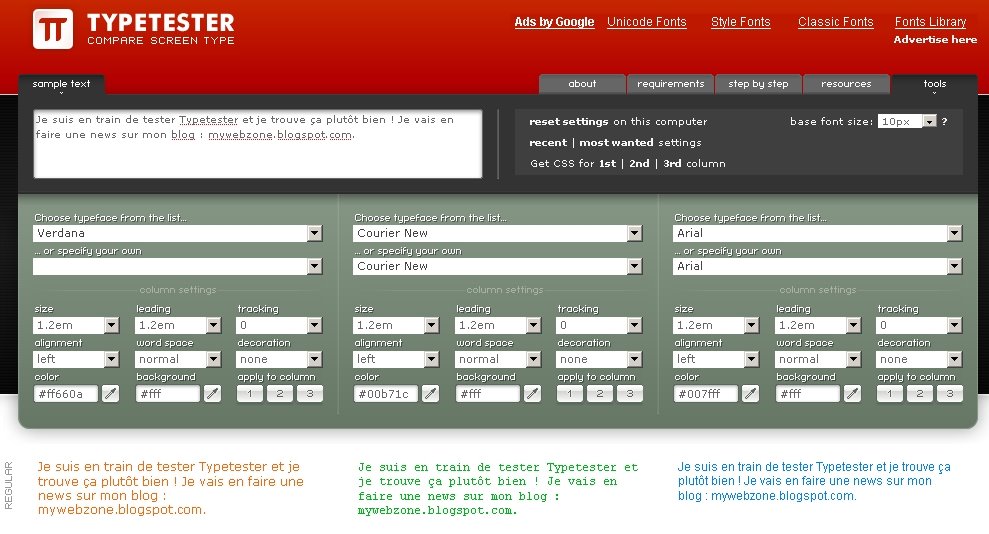Apply third column settings to column 1

889,394
